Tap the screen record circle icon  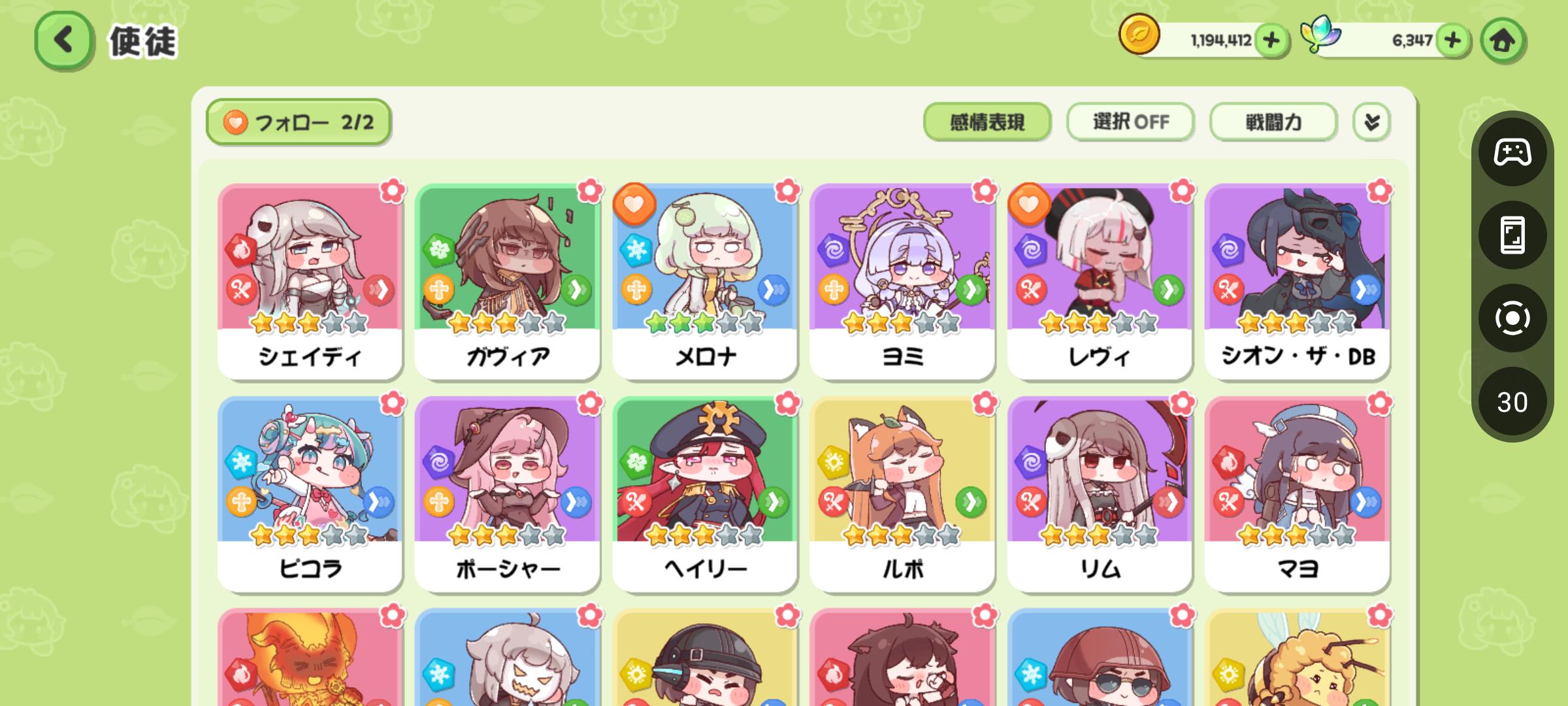[1512, 318]
